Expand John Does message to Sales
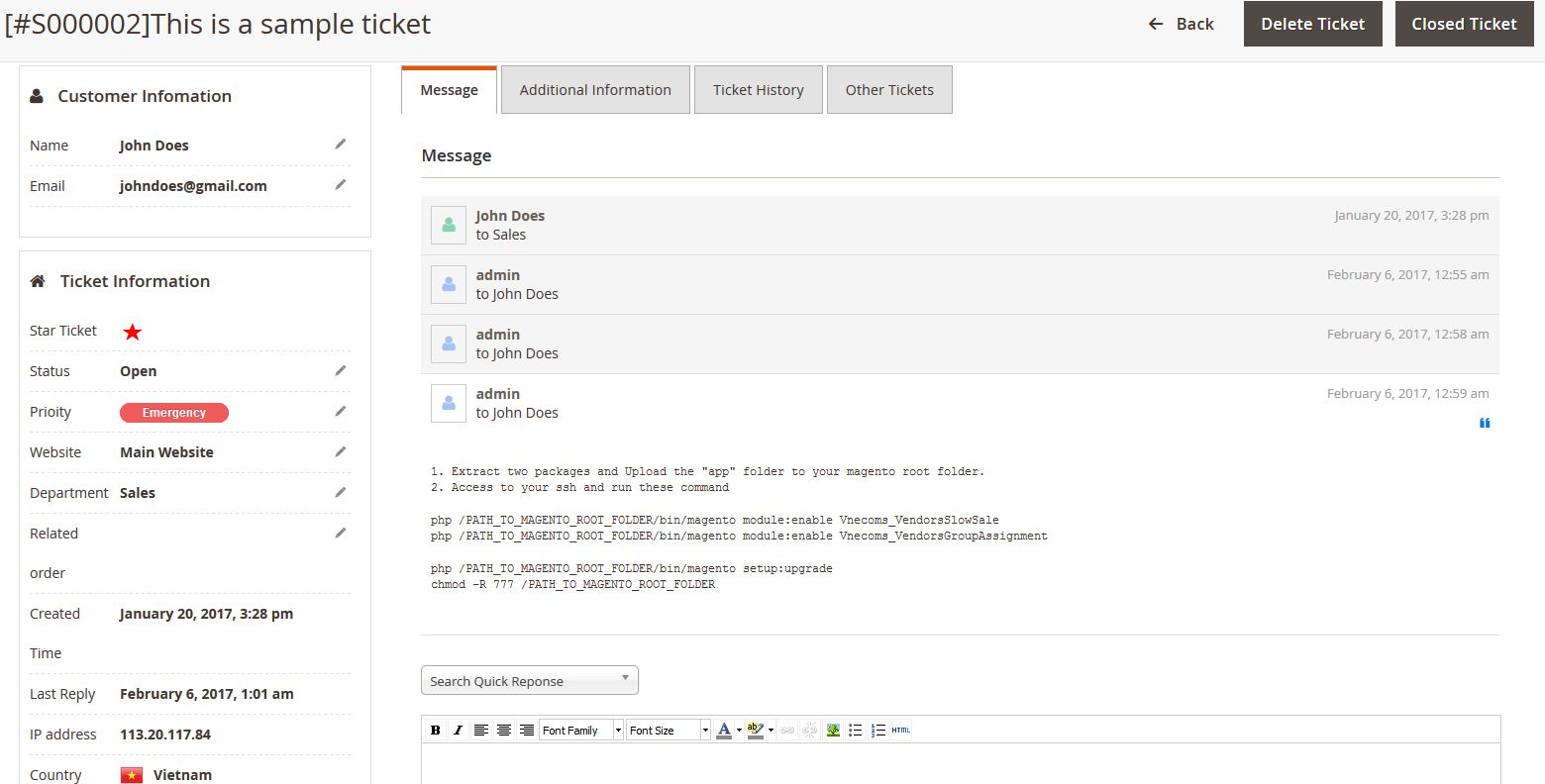Screen dimensions: 1545x784 pos(960,225)
